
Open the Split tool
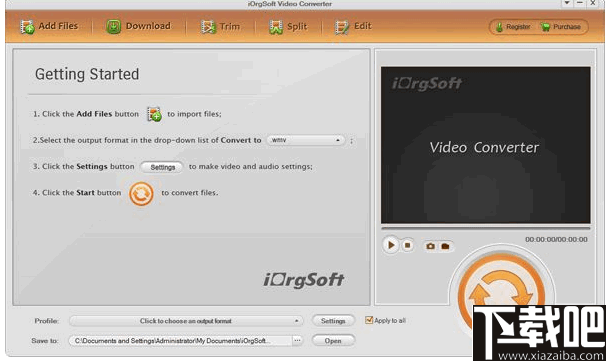coord(288,26)
